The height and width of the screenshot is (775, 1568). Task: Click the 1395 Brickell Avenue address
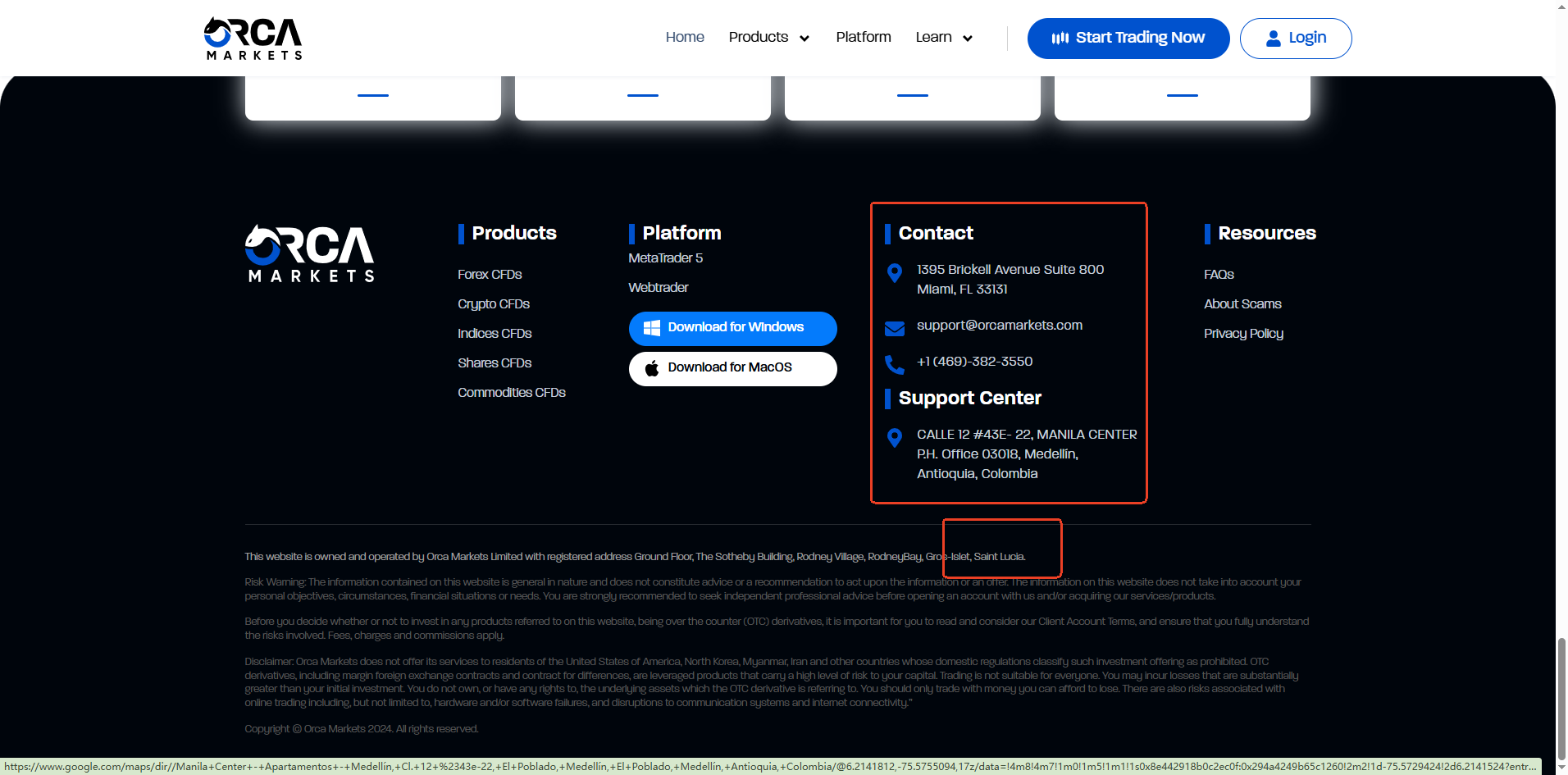coord(1010,280)
